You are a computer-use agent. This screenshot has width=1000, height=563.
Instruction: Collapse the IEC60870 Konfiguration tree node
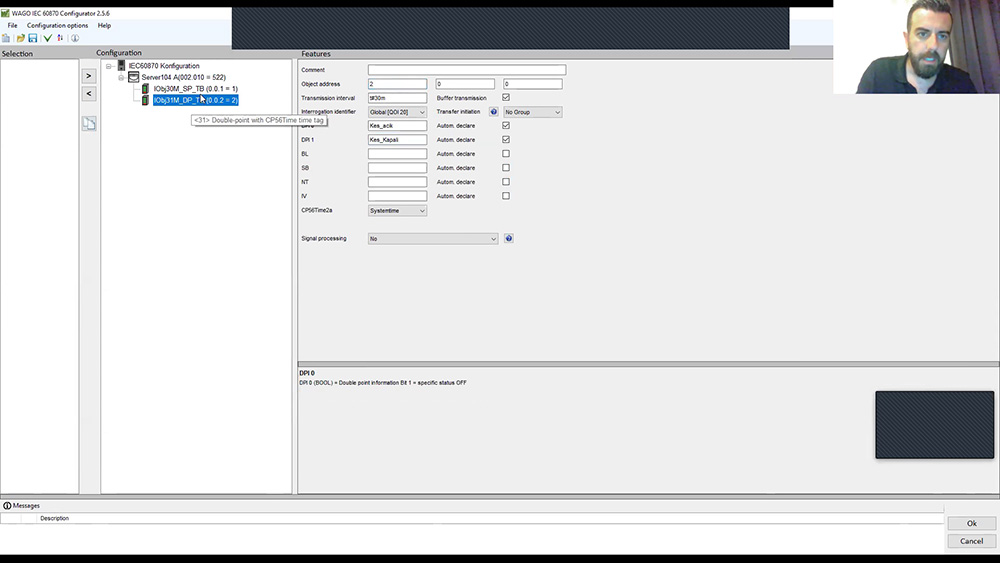[108, 66]
